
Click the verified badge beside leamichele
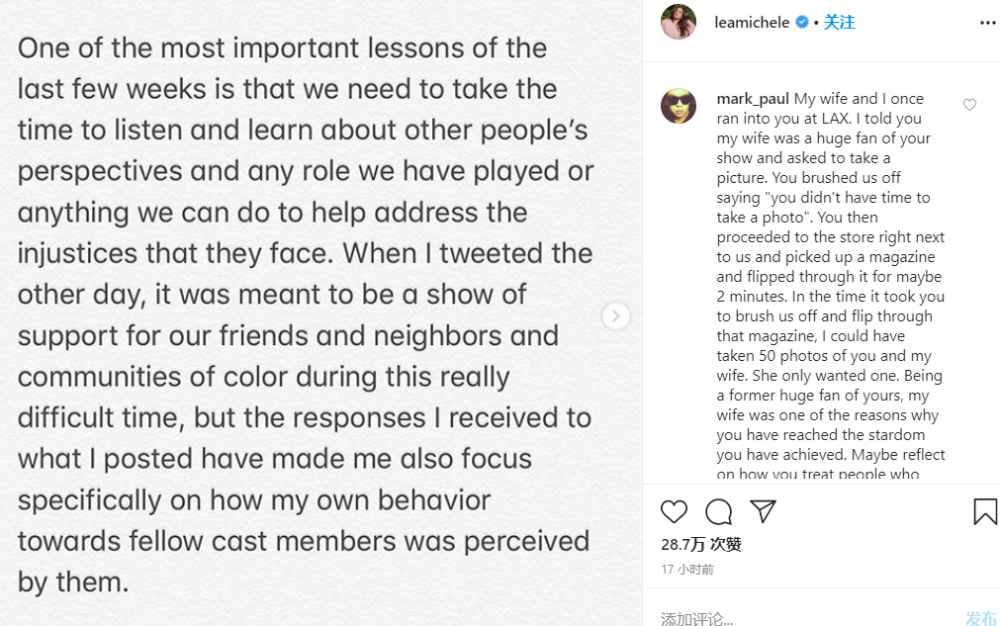(x=802, y=22)
